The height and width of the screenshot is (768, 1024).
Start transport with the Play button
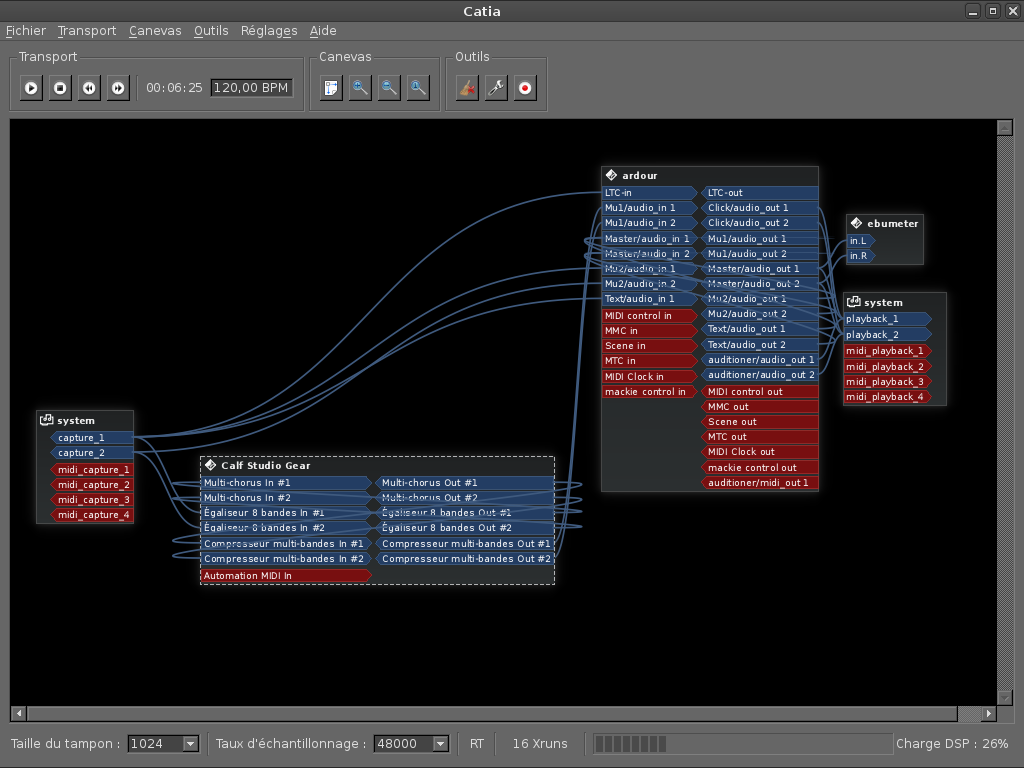[x=31, y=88]
